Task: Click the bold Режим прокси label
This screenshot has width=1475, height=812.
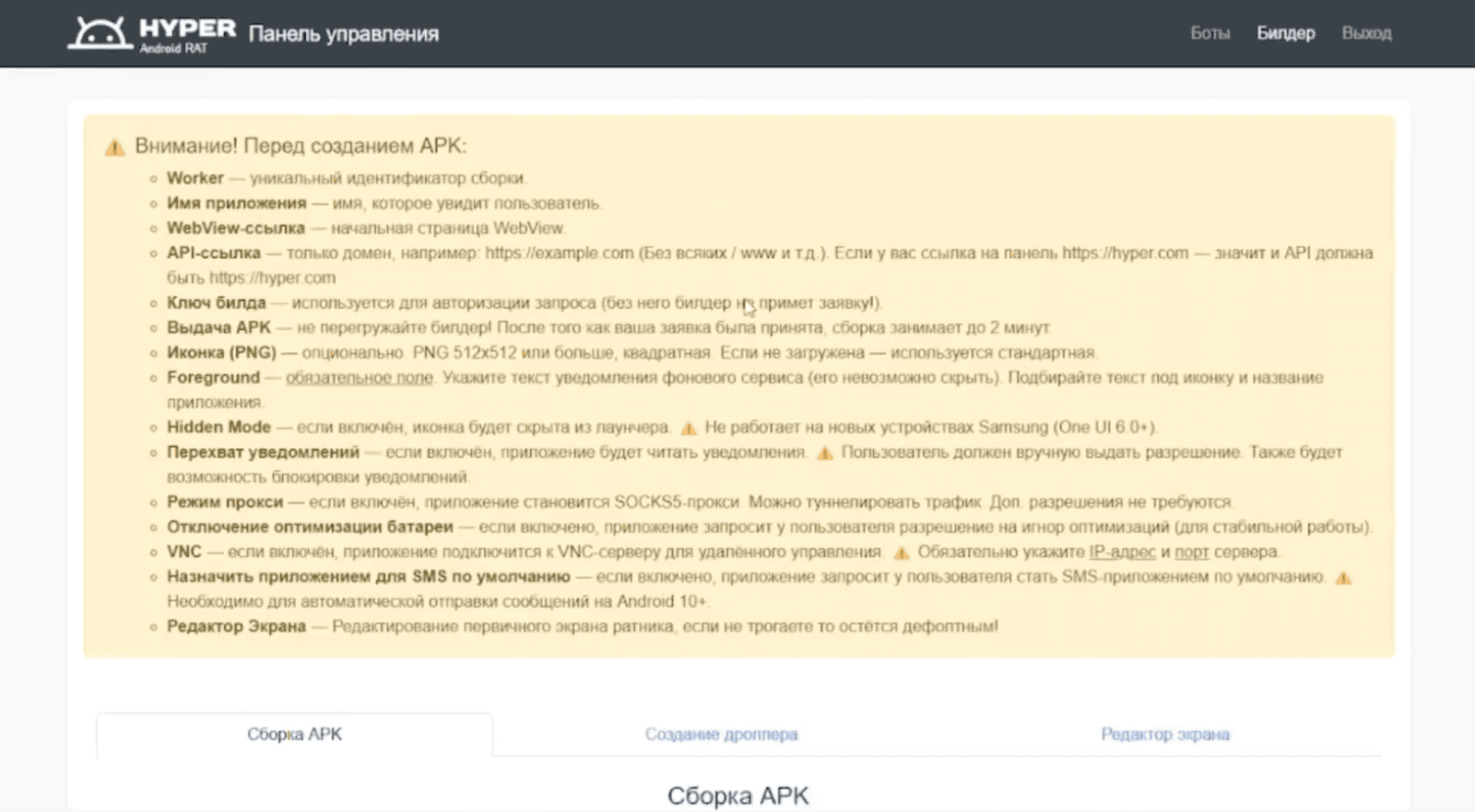Action: (x=225, y=501)
